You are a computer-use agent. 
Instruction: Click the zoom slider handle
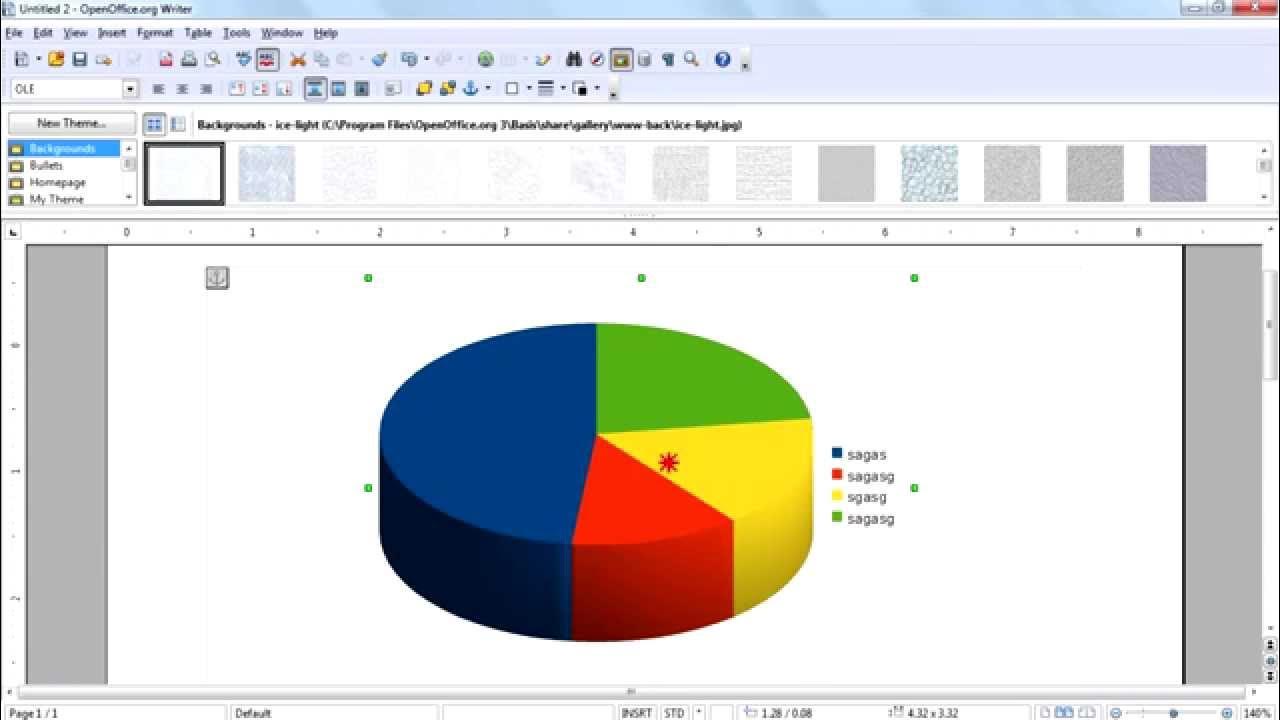pyautogui.click(x=1173, y=713)
